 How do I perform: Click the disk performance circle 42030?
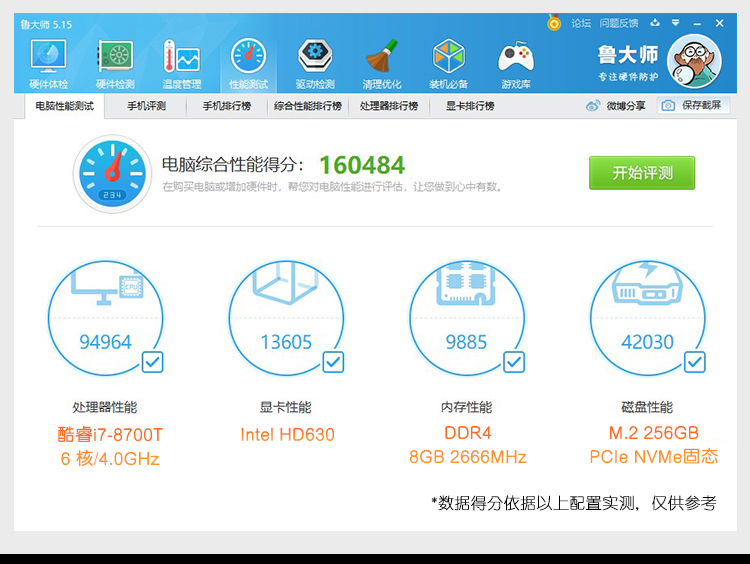[647, 318]
